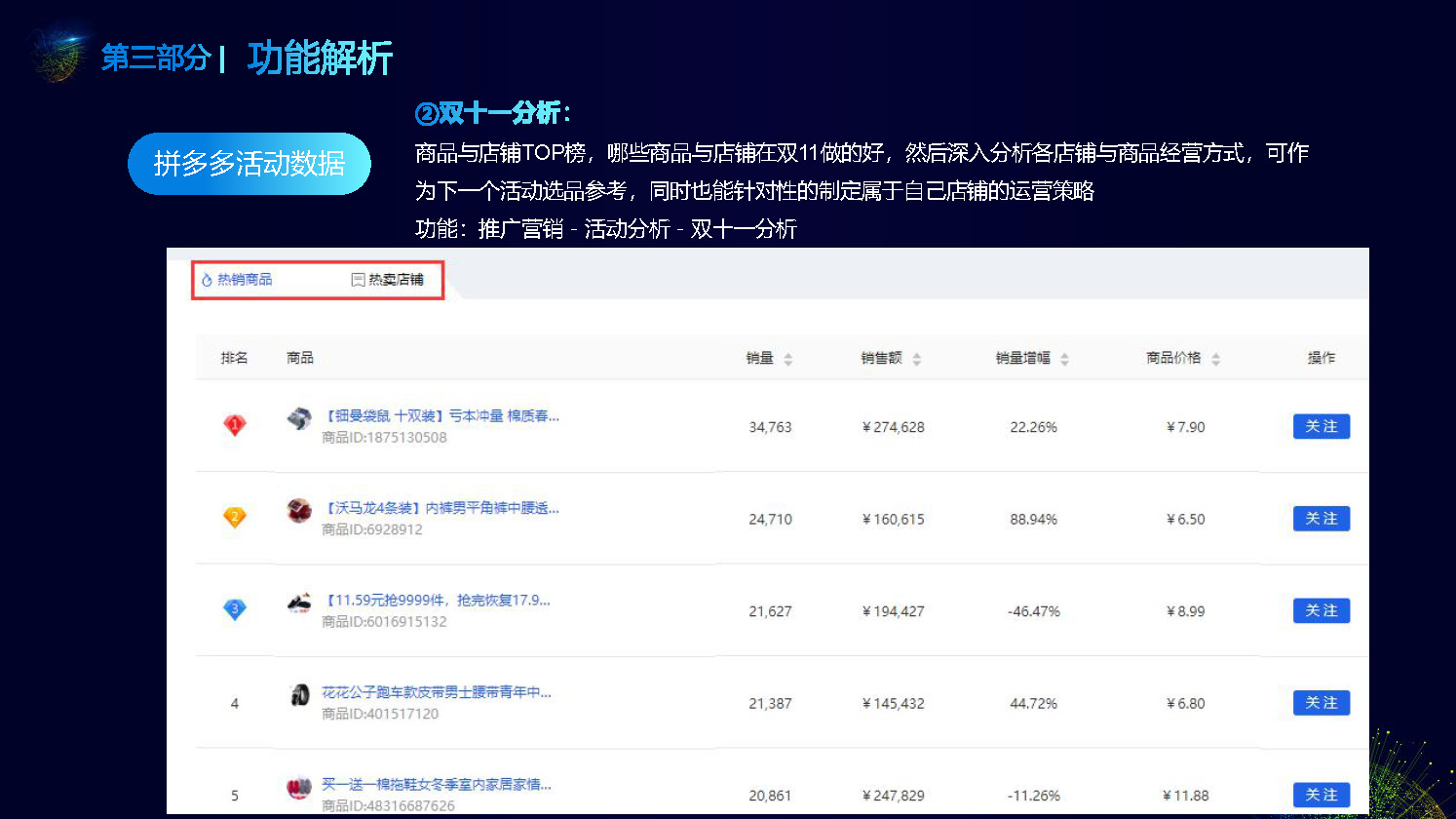1456x819 pixels.
Task: Click the blue rank 3 medal icon
Action: [x=235, y=609]
